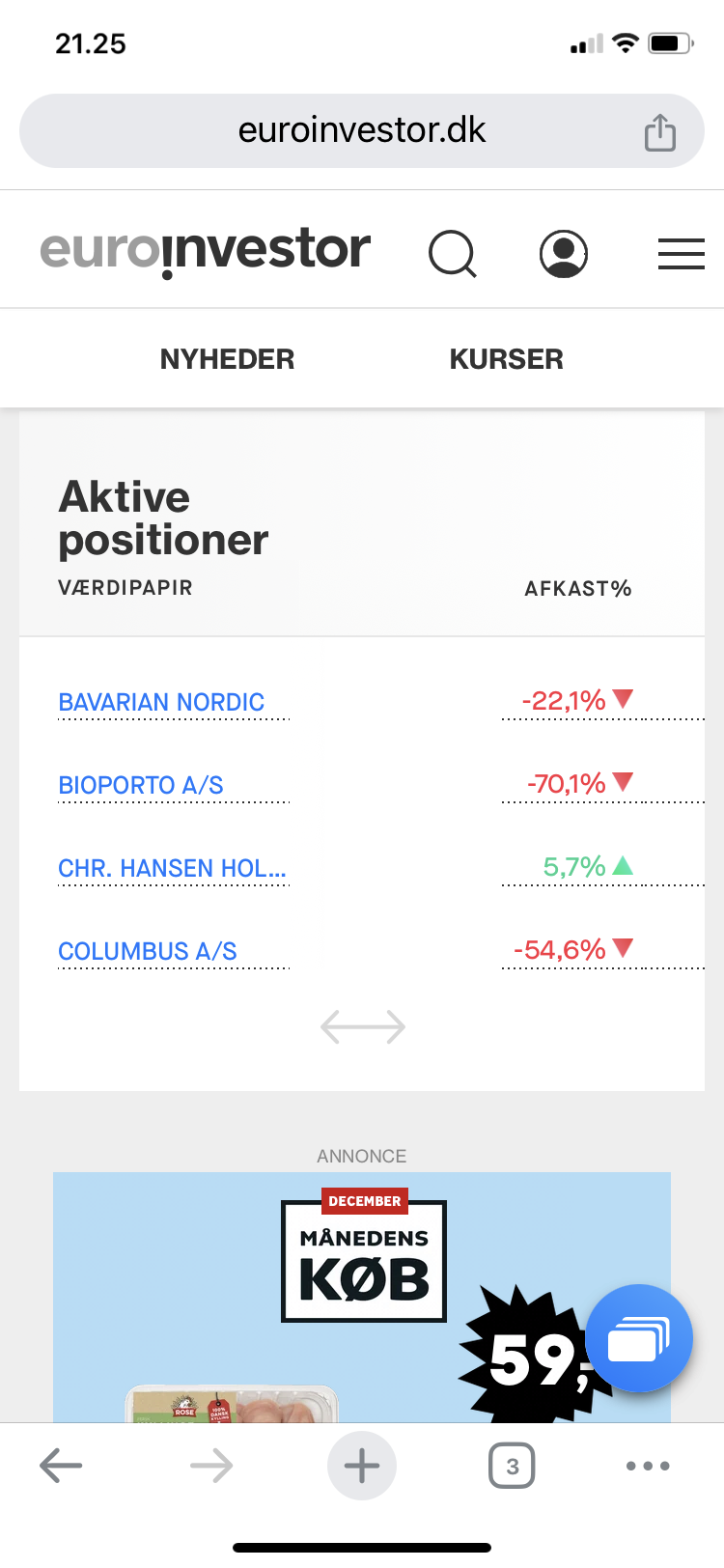
Task: Tap the horizontal swipe arrows under the table
Action: coord(363,1026)
